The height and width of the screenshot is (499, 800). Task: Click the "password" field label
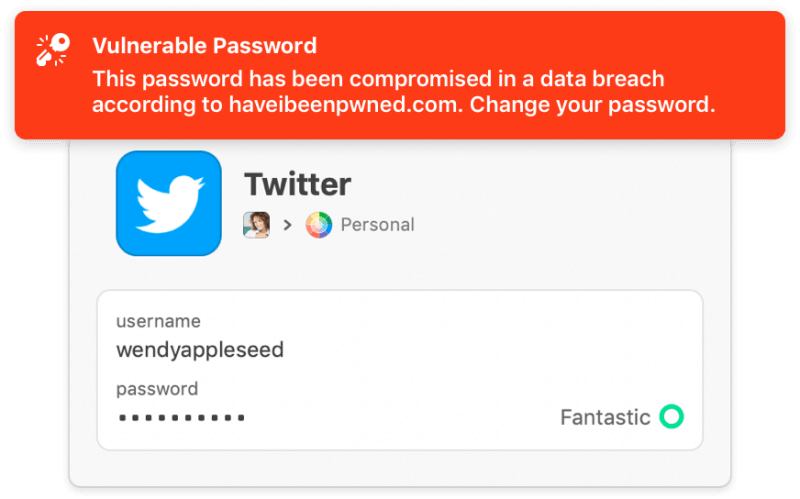click(157, 389)
